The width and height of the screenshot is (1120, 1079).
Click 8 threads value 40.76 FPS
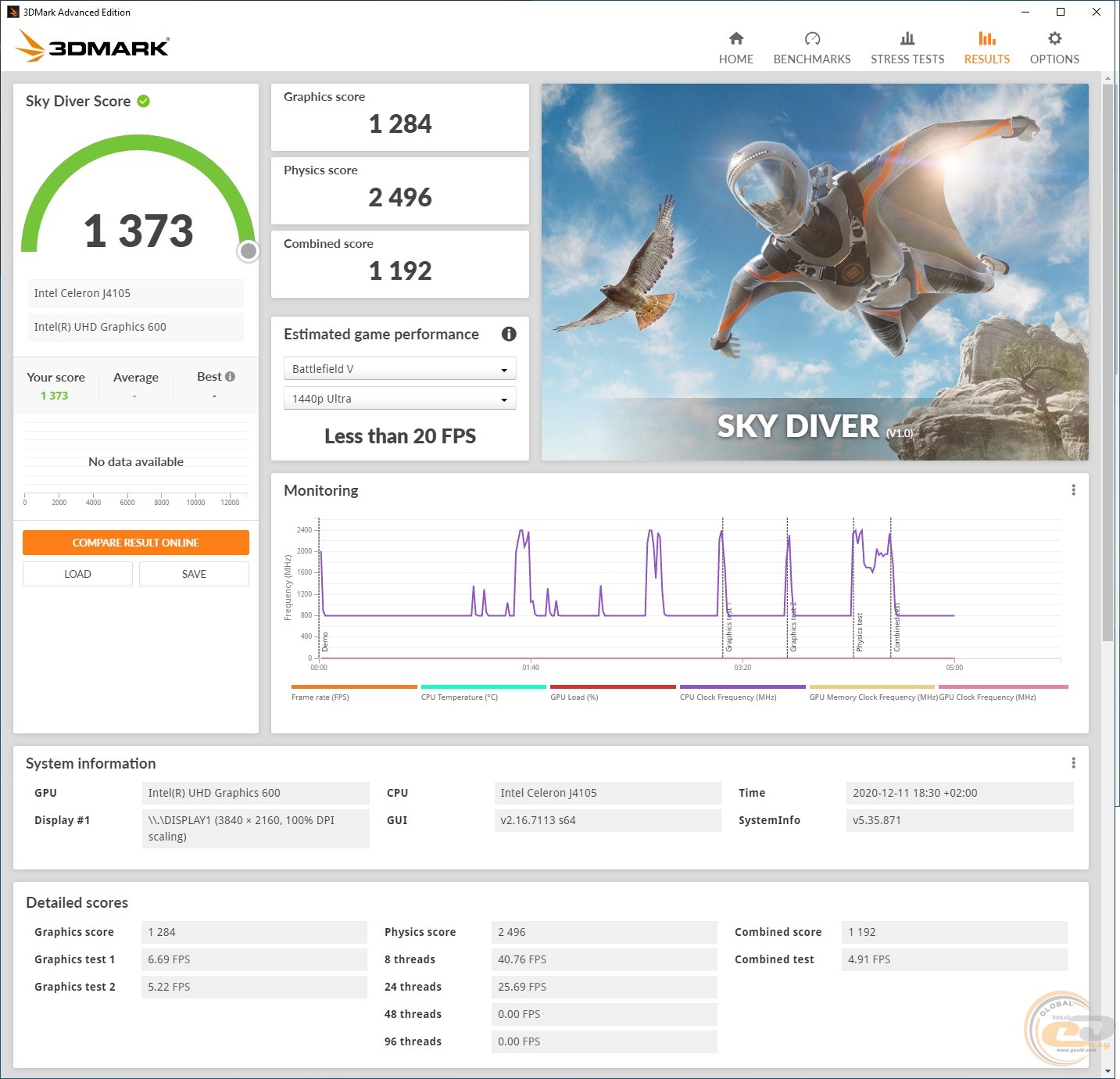click(604, 959)
